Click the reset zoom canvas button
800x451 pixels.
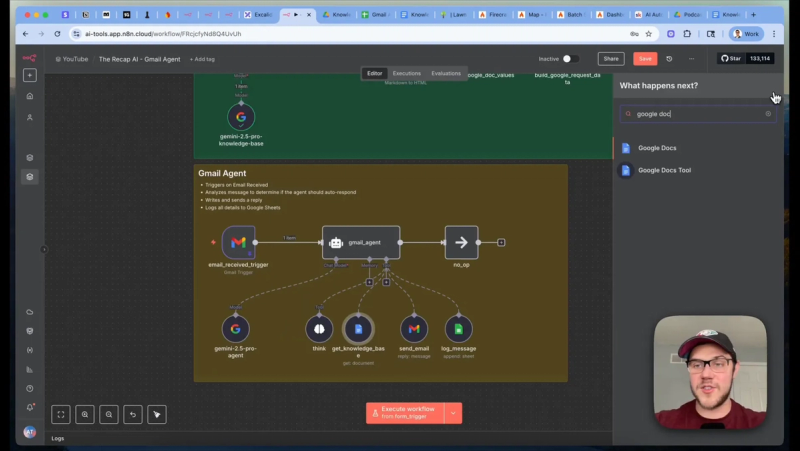pos(133,414)
